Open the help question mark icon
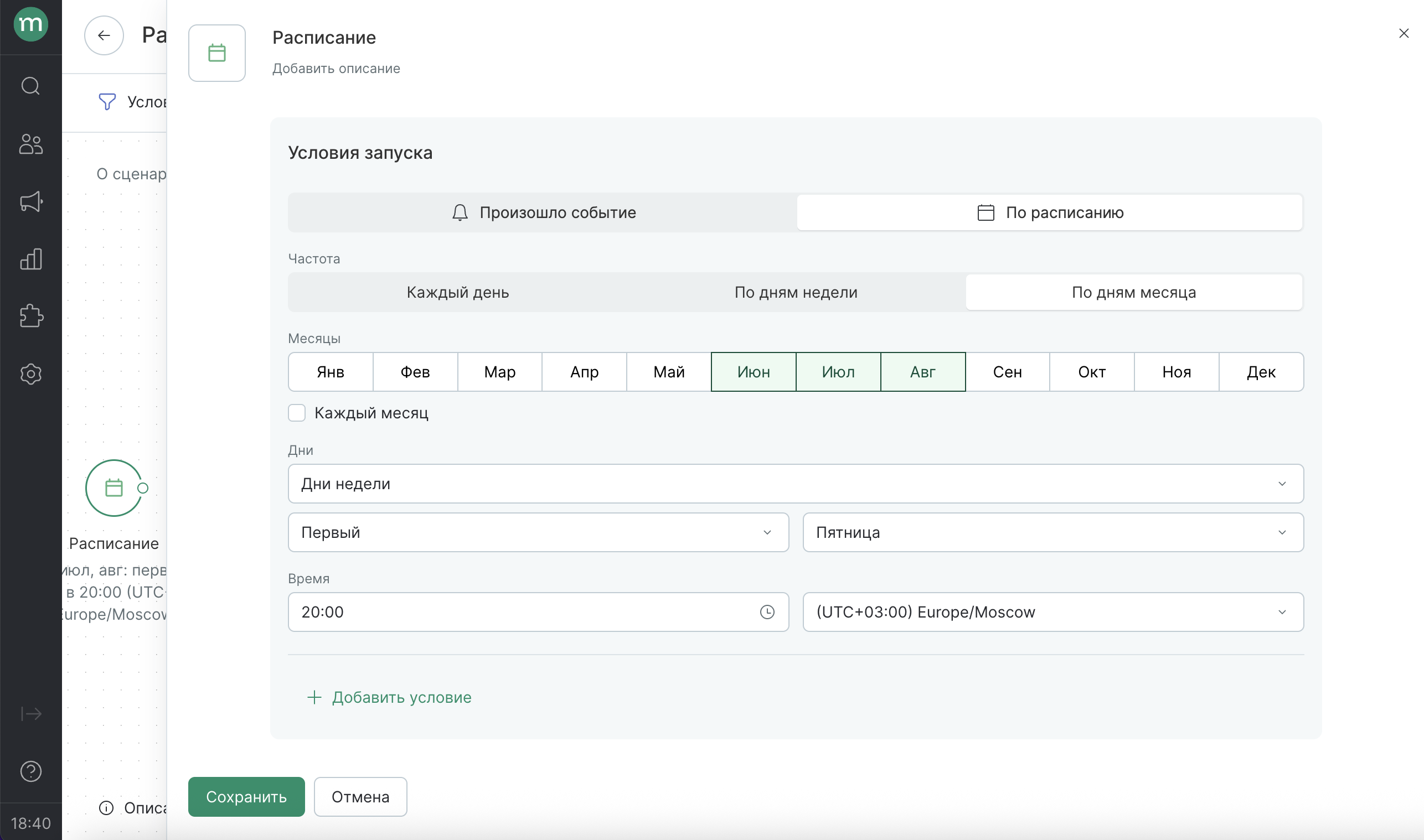 pos(30,771)
